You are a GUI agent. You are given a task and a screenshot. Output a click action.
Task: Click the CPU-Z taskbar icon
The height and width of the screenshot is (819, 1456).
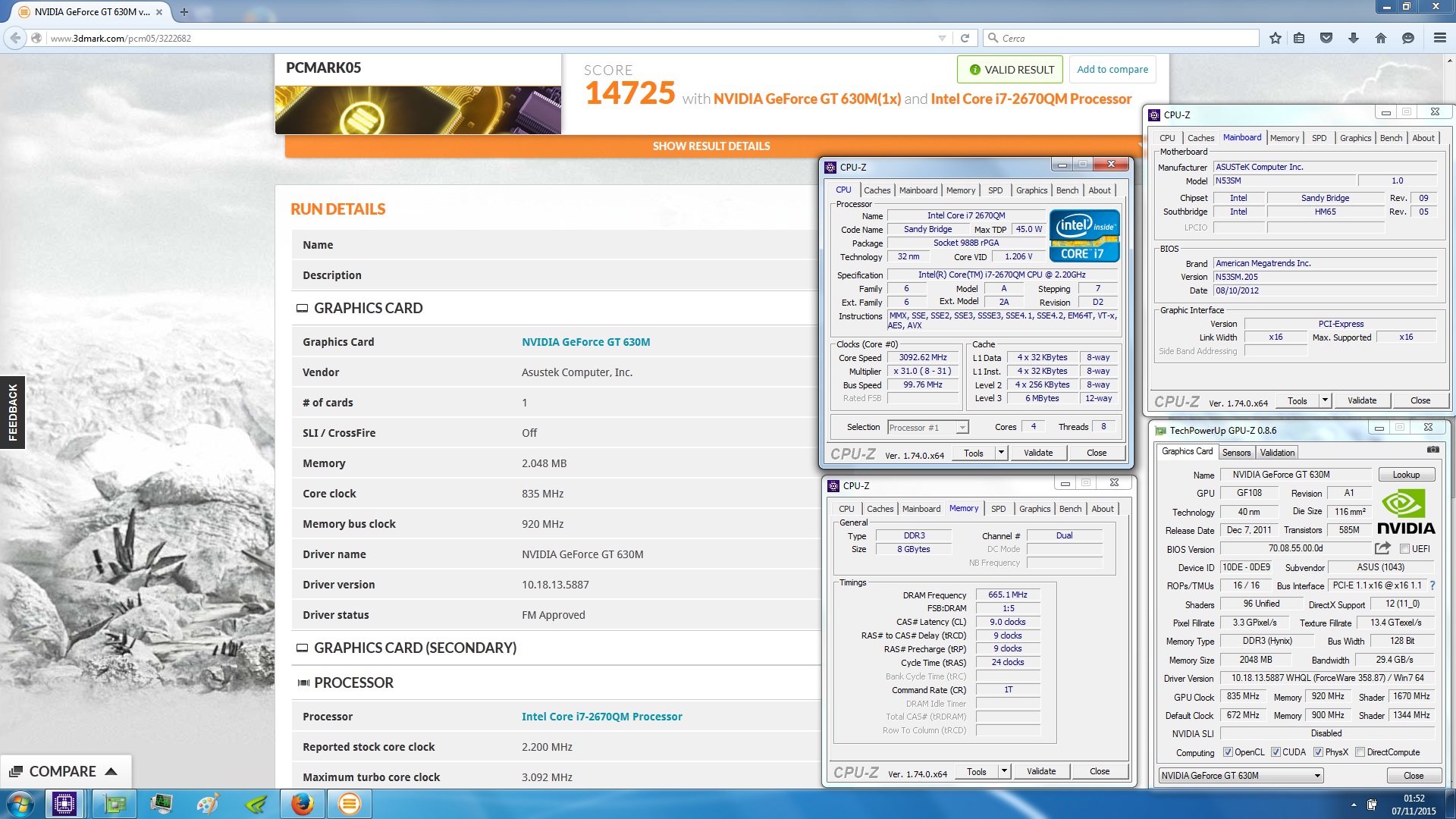(x=64, y=804)
